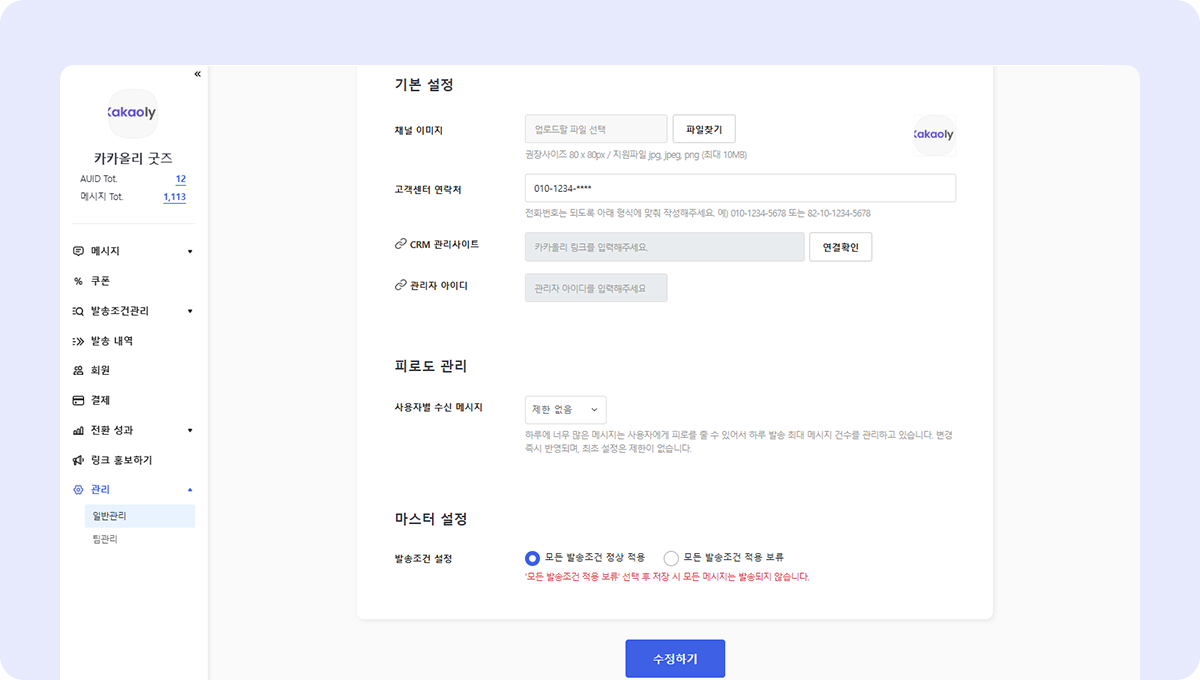Click the send-history icon beside 발송 내역
This screenshot has width=1200, height=680.
(x=78, y=341)
